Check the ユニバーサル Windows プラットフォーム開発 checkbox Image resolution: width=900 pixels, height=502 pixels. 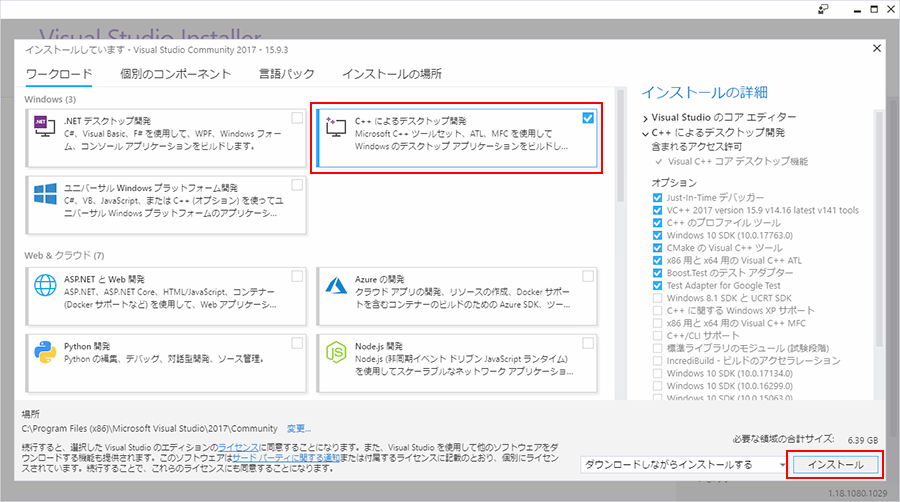coord(297,185)
